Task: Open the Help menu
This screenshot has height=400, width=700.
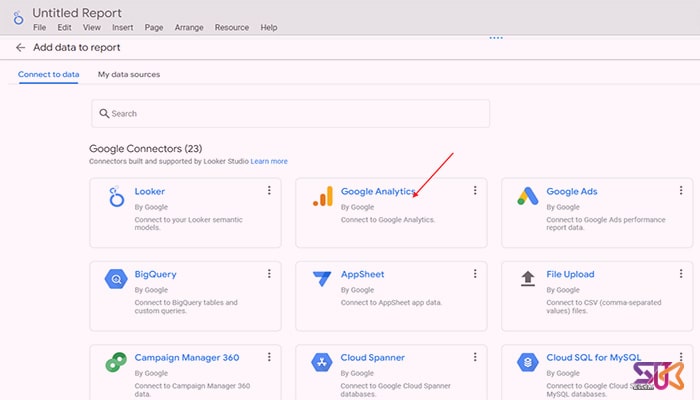Action: pyautogui.click(x=269, y=28)
